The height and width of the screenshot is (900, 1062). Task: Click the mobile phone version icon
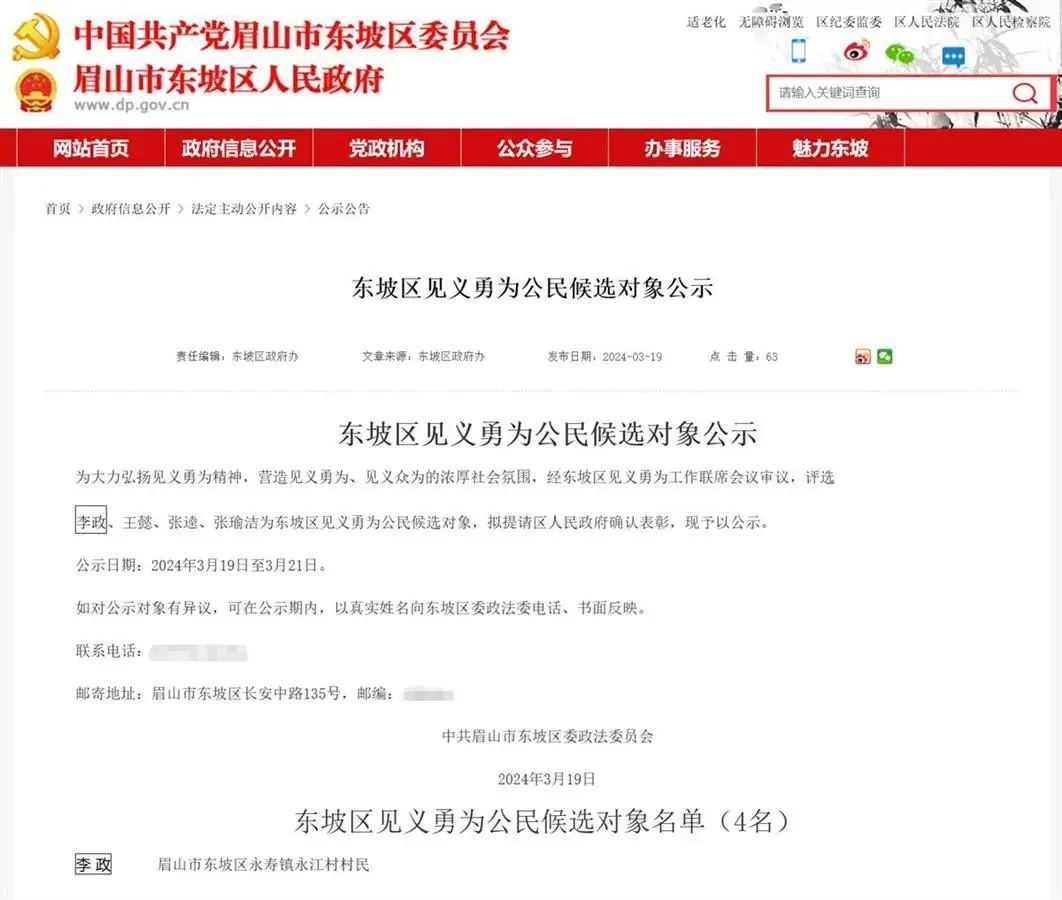click(799, 51)
